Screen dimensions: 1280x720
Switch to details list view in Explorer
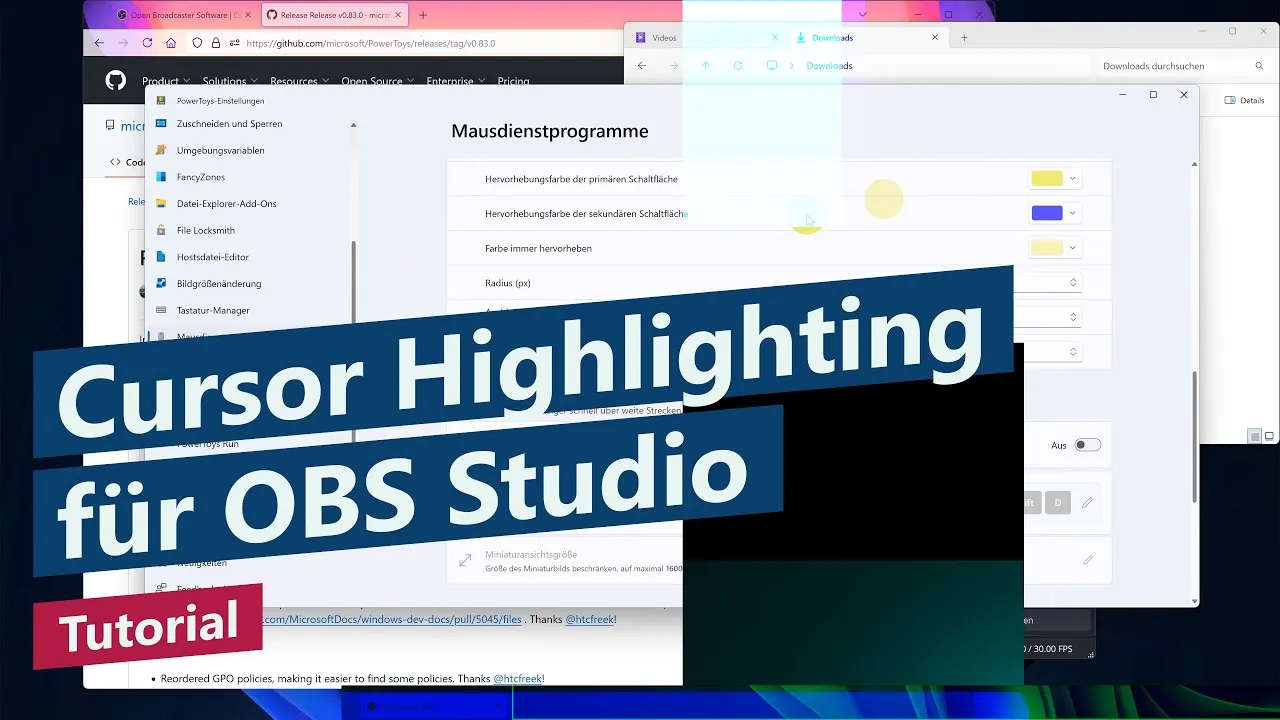coord(1255,436)
